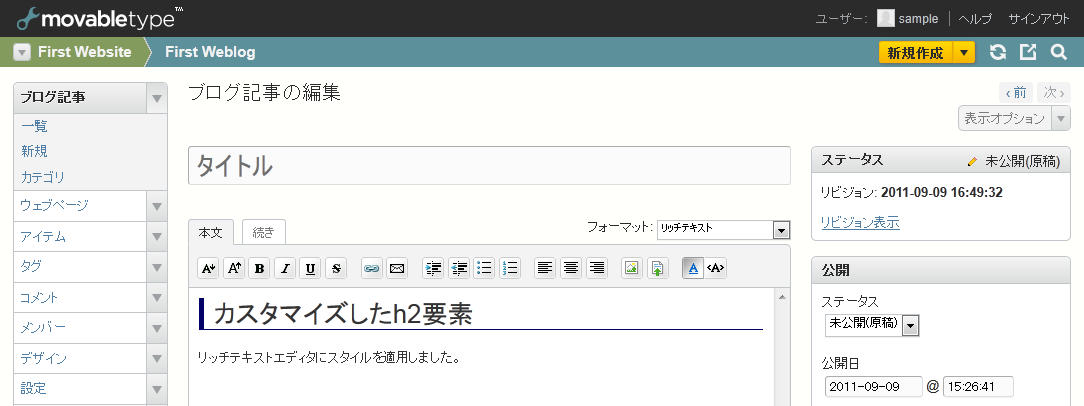Image resolution: width=1084 pixels, height=406 pixels.
Task: Expand the デザイン sidebar menu arrow
Action: 157,358
